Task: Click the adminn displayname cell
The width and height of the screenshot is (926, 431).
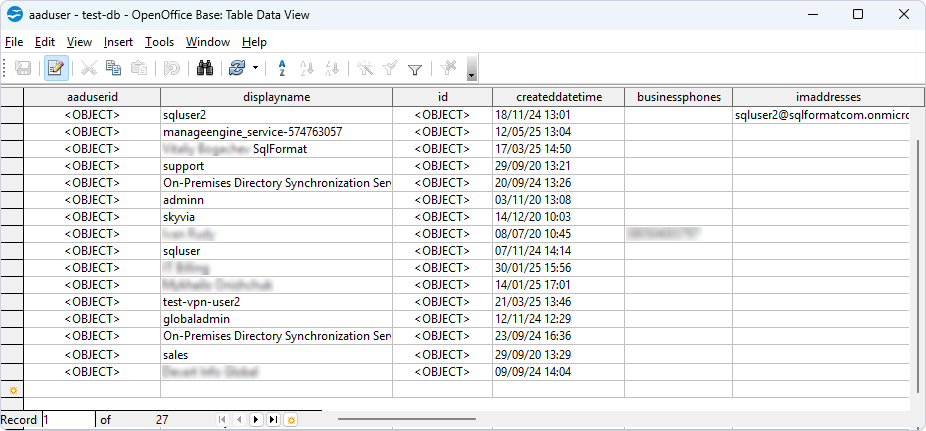Action: (x=276, y=200)
